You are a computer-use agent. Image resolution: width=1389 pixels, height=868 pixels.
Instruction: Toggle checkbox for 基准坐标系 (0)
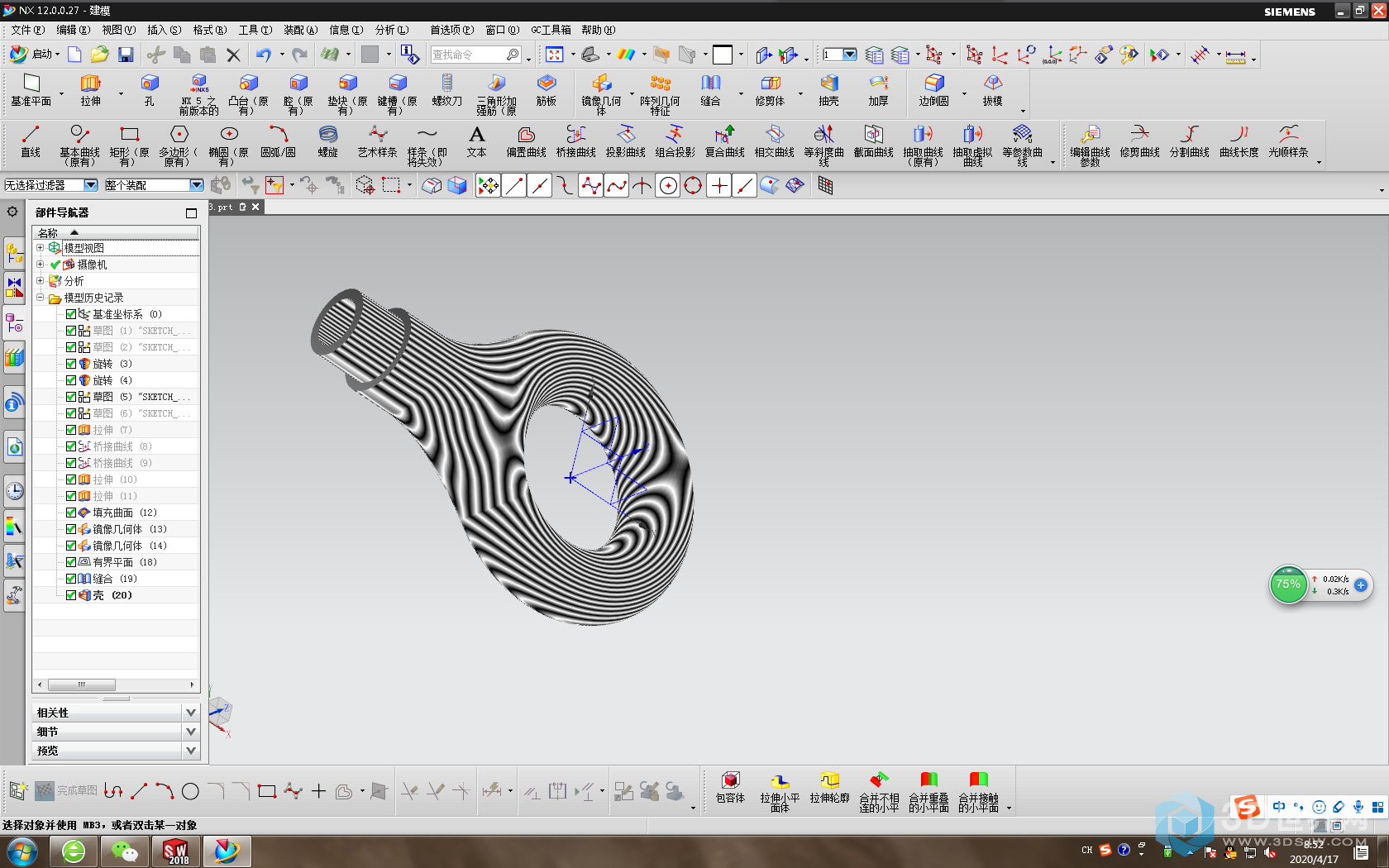pos(71,314)
